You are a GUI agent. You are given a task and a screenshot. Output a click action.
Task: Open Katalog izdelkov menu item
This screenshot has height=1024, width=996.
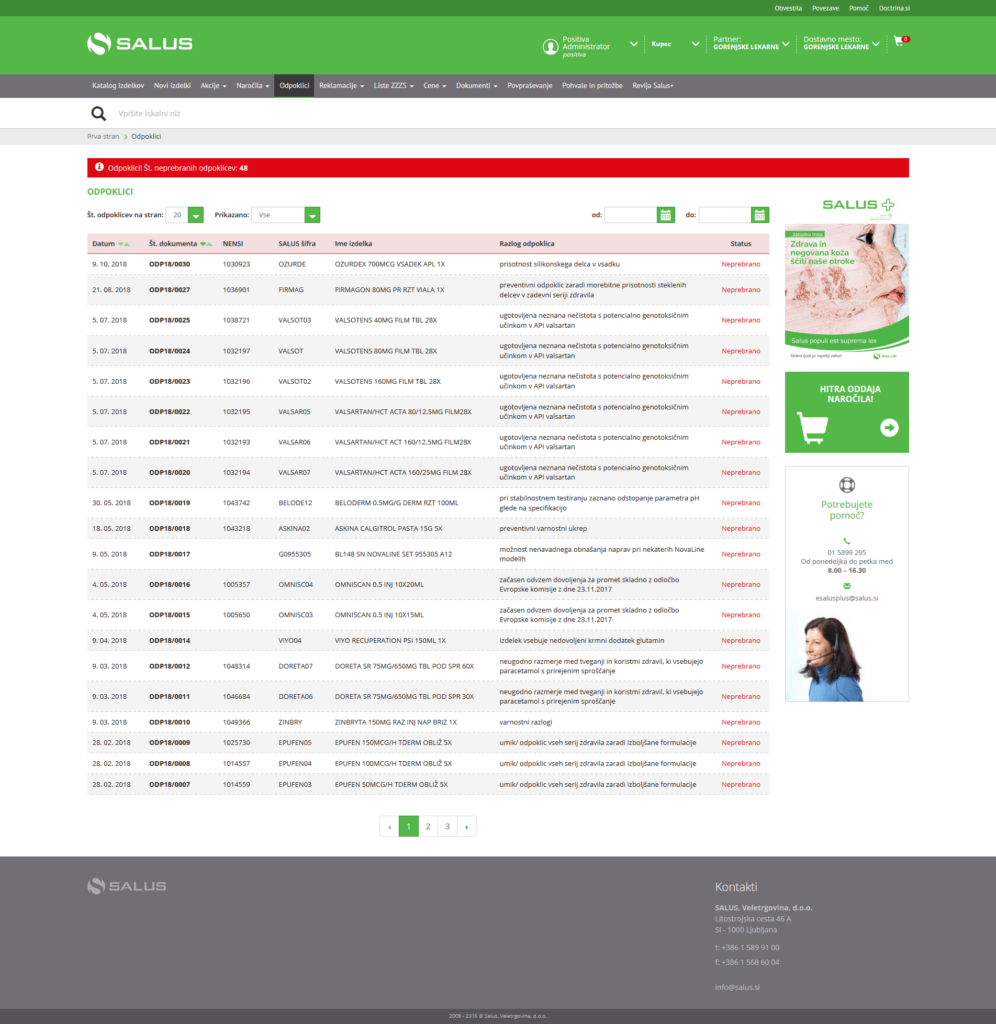(x=118, y=86)
